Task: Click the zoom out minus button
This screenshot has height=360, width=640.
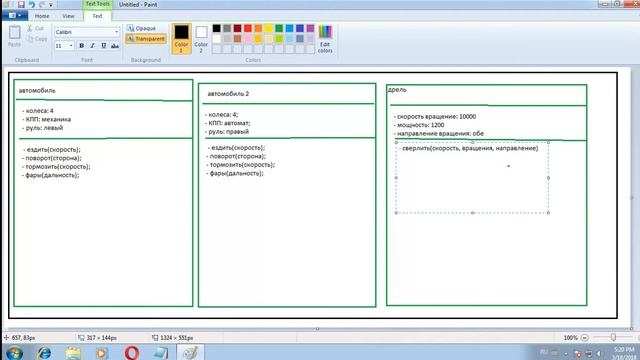Action: pyautogui.click(x=584, y=338)
